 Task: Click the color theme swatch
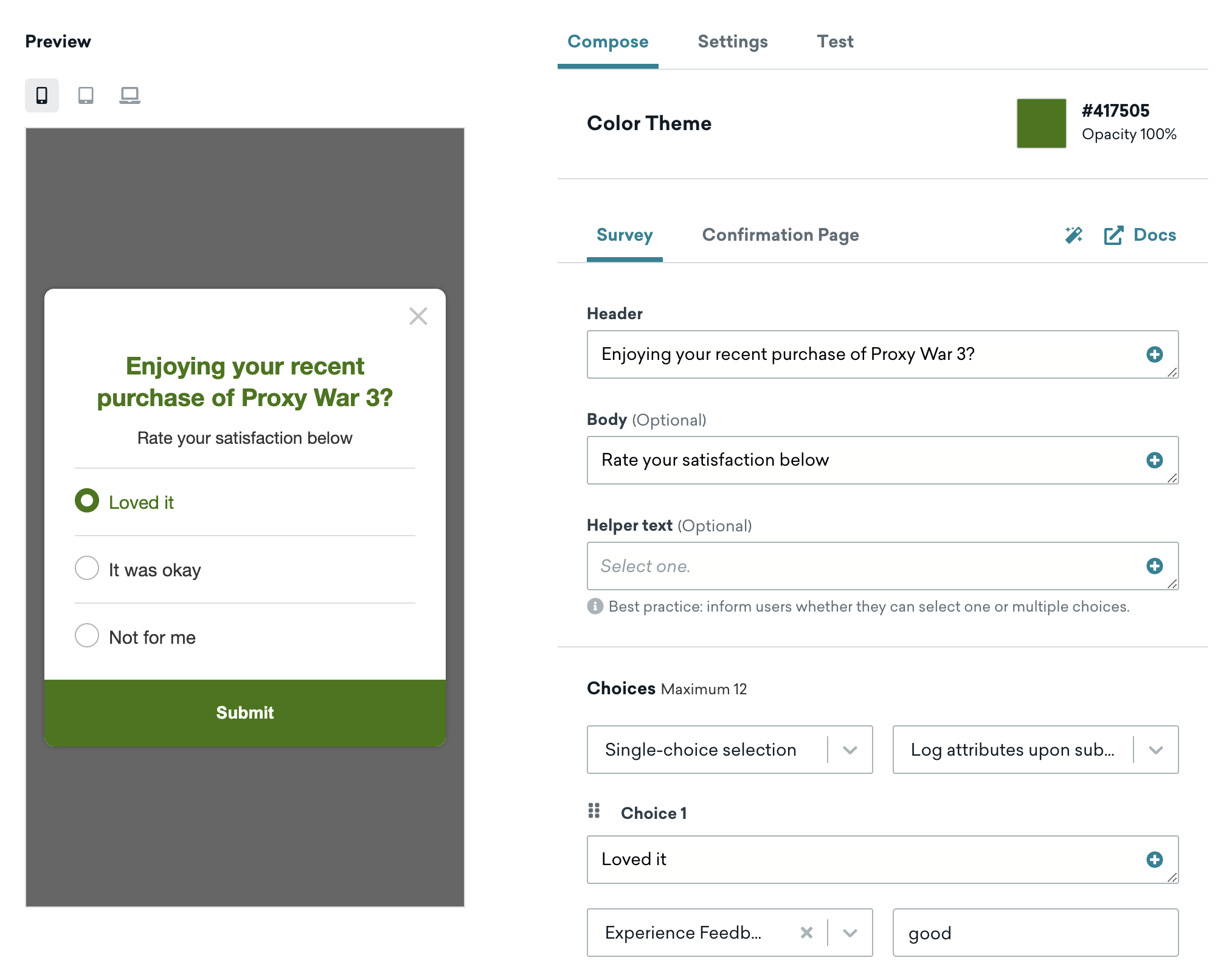tap(1042, 123)
